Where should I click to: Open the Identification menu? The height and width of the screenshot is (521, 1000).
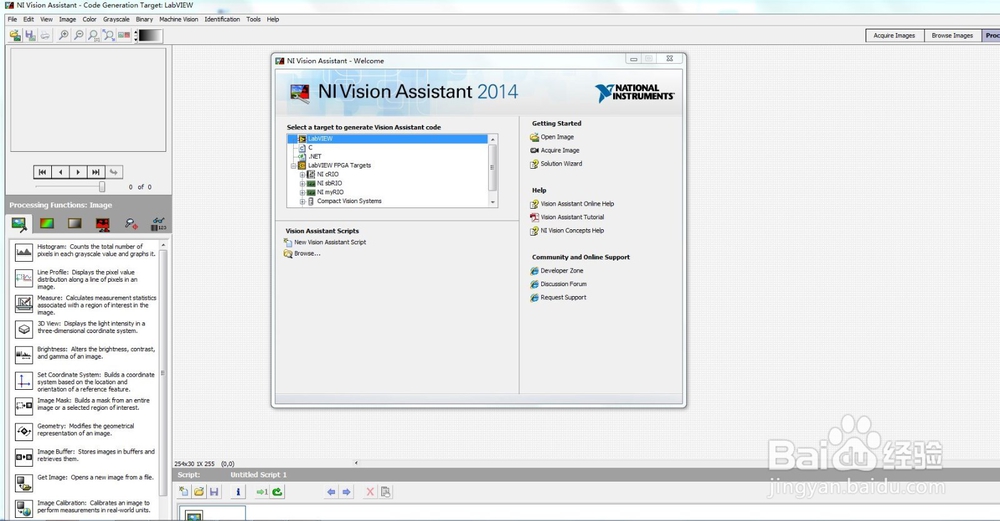click(222, 19)
